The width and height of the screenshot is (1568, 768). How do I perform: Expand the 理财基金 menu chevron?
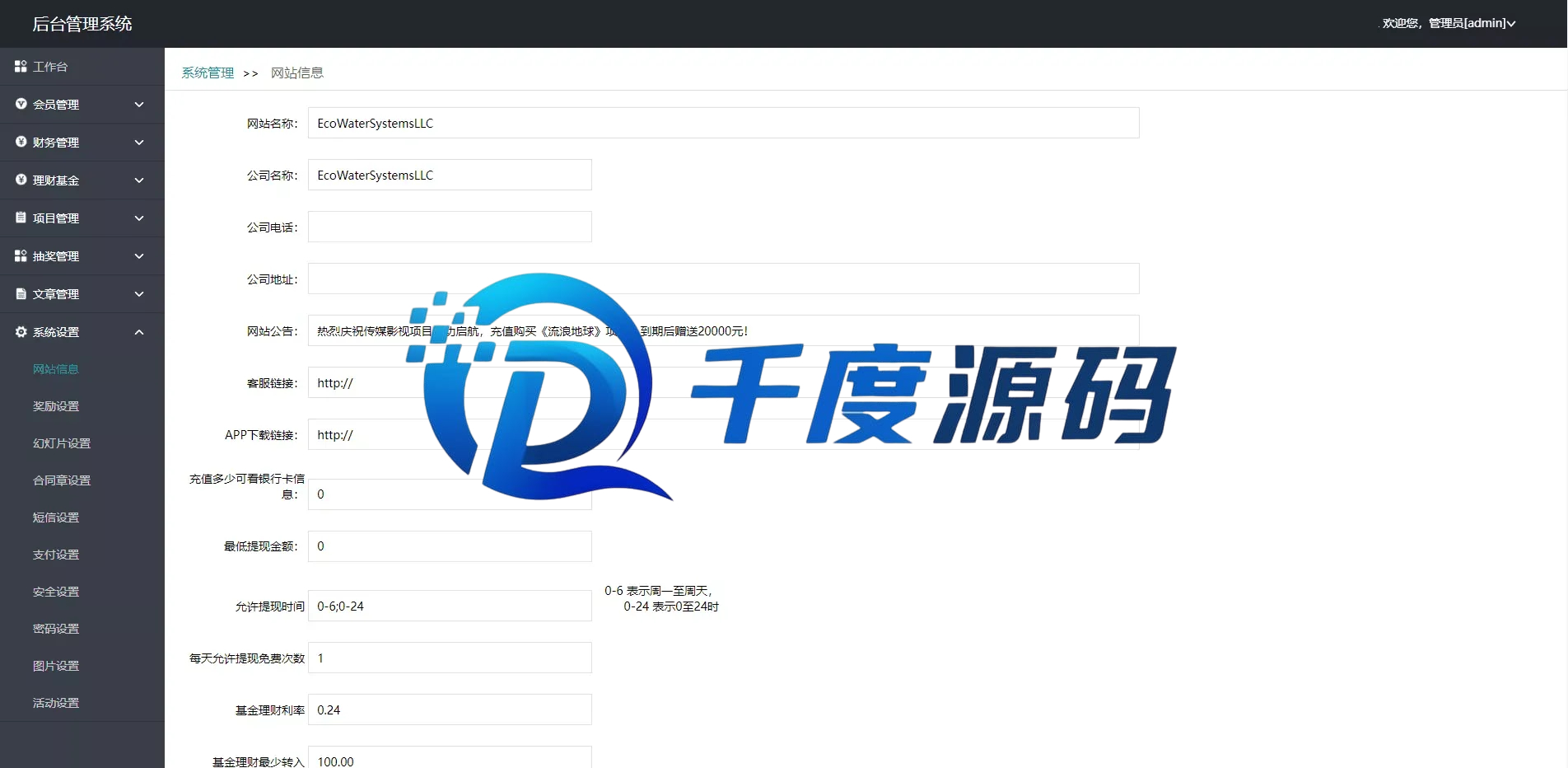point(139,180)
